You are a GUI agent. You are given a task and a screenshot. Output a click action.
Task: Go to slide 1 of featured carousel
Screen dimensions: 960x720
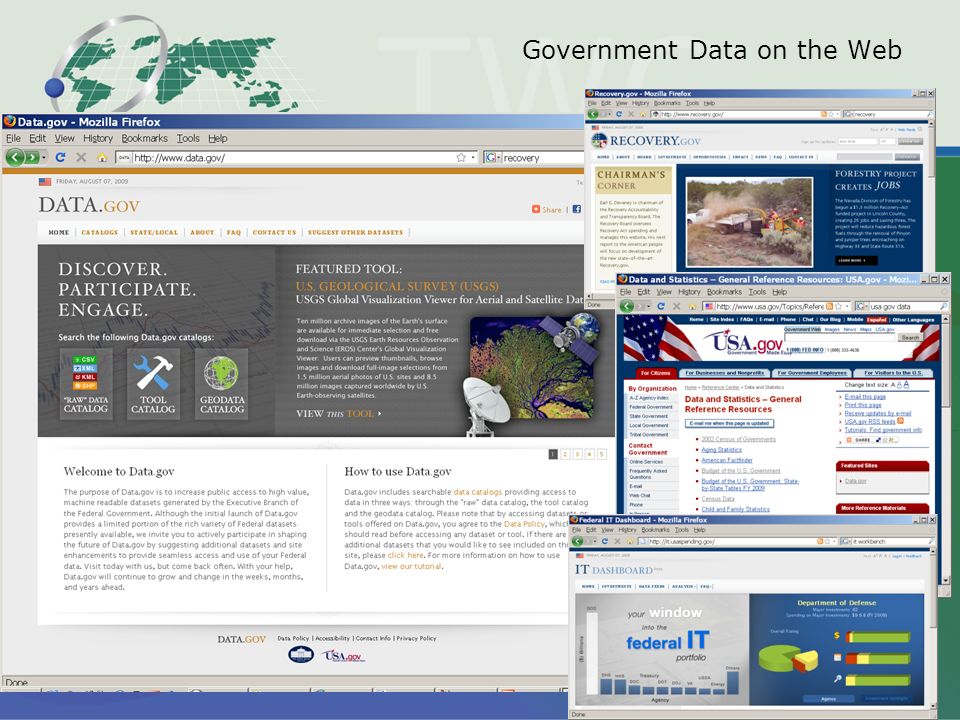coord(553,454)
